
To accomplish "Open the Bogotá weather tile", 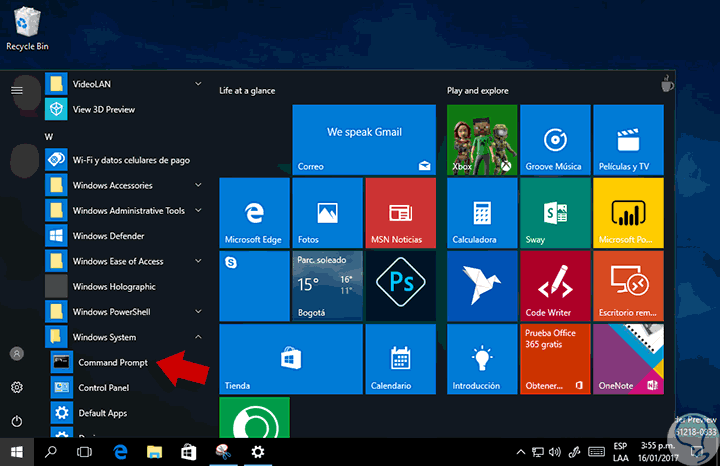I will coord(327,286).
